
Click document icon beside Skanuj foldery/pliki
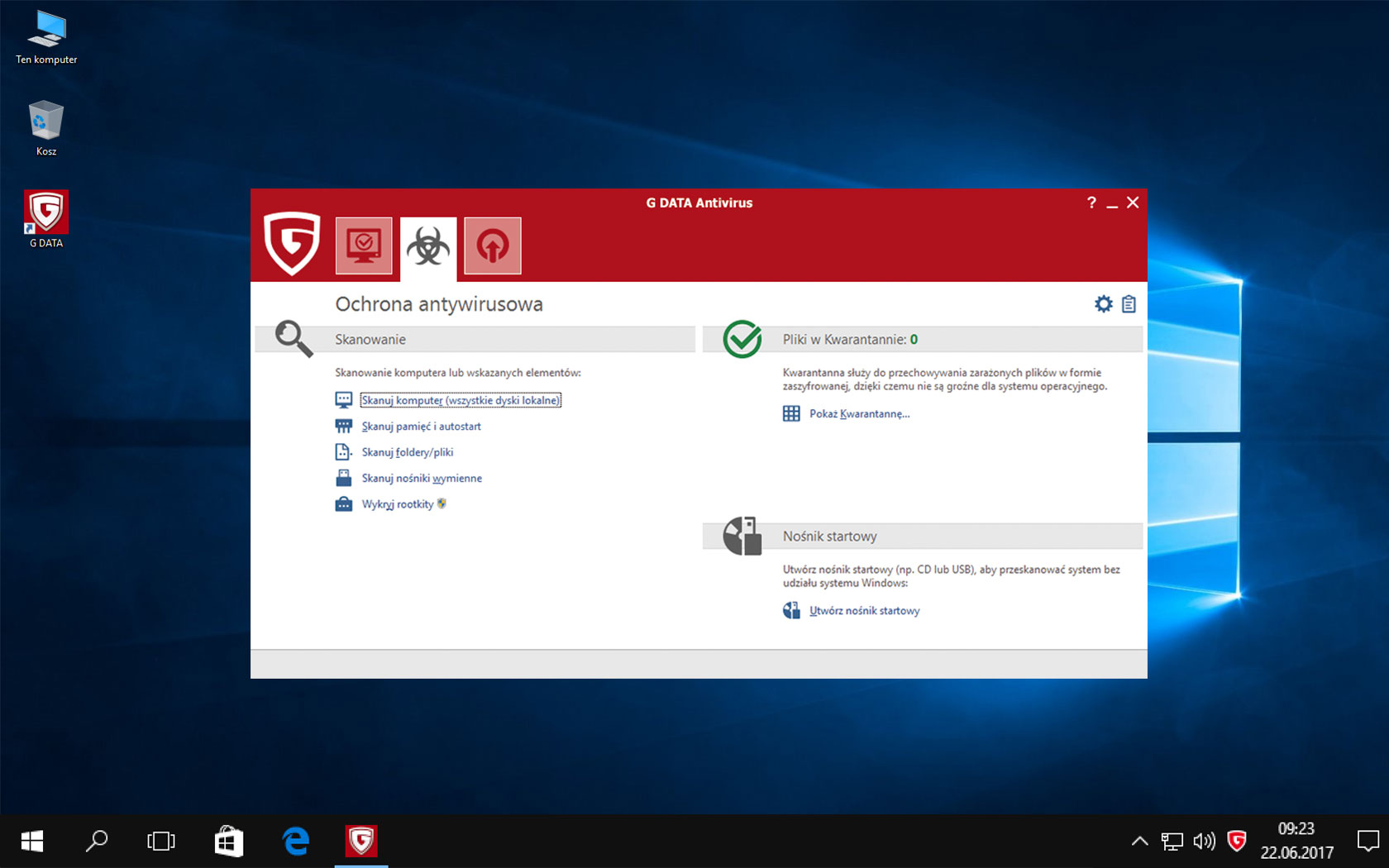(343, 452)
